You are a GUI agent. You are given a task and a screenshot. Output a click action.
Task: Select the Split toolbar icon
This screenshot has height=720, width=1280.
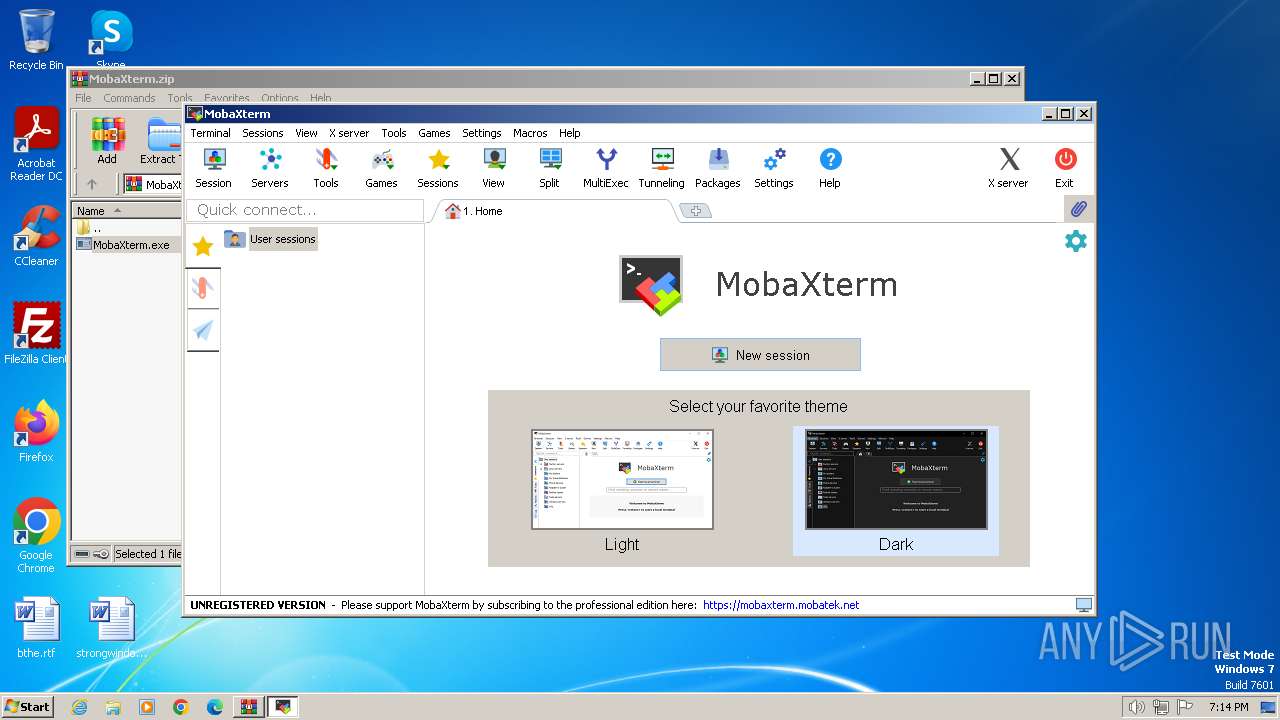(550, 167)
